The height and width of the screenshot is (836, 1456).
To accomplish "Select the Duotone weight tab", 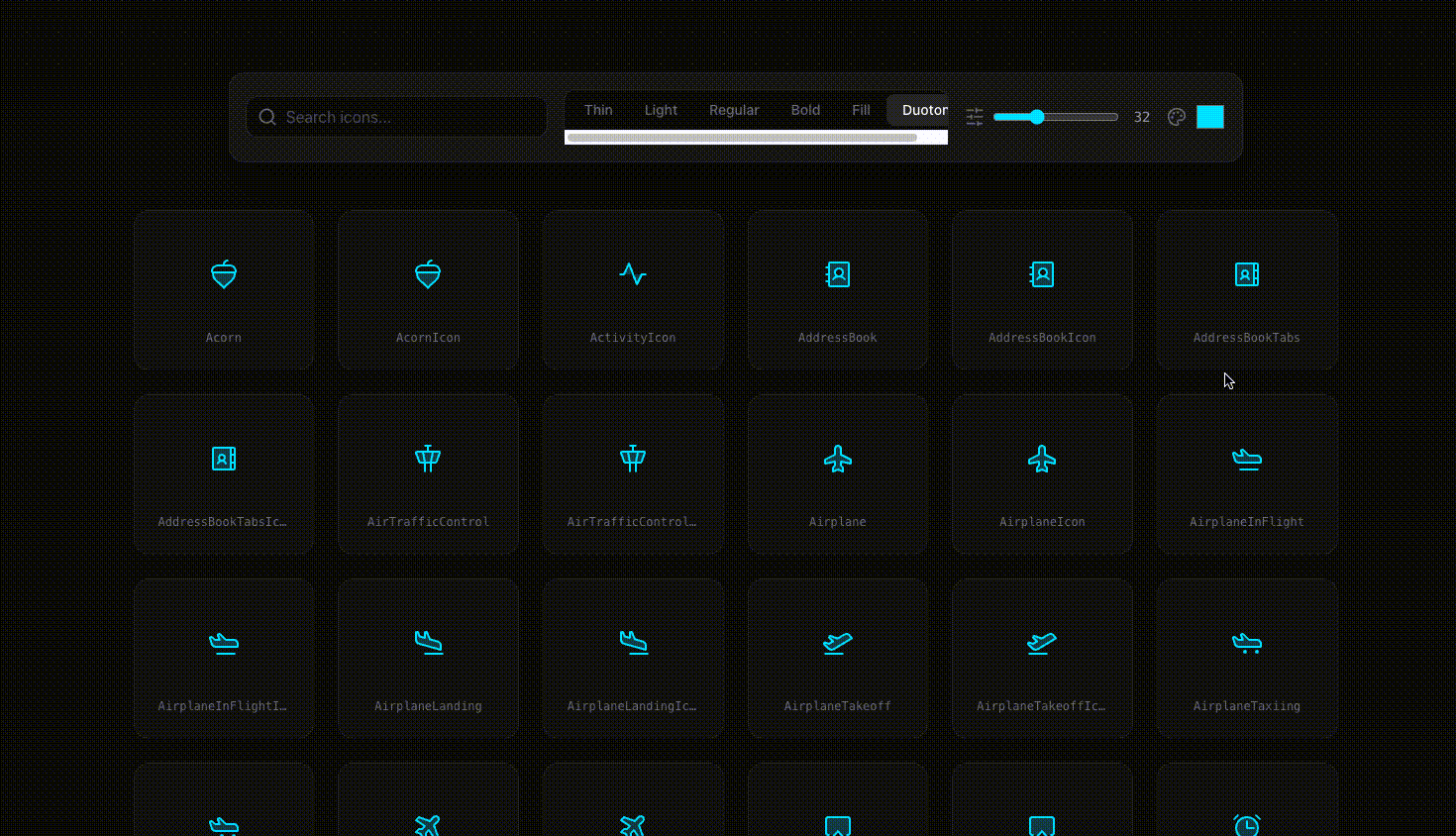I will click(921, 110).
